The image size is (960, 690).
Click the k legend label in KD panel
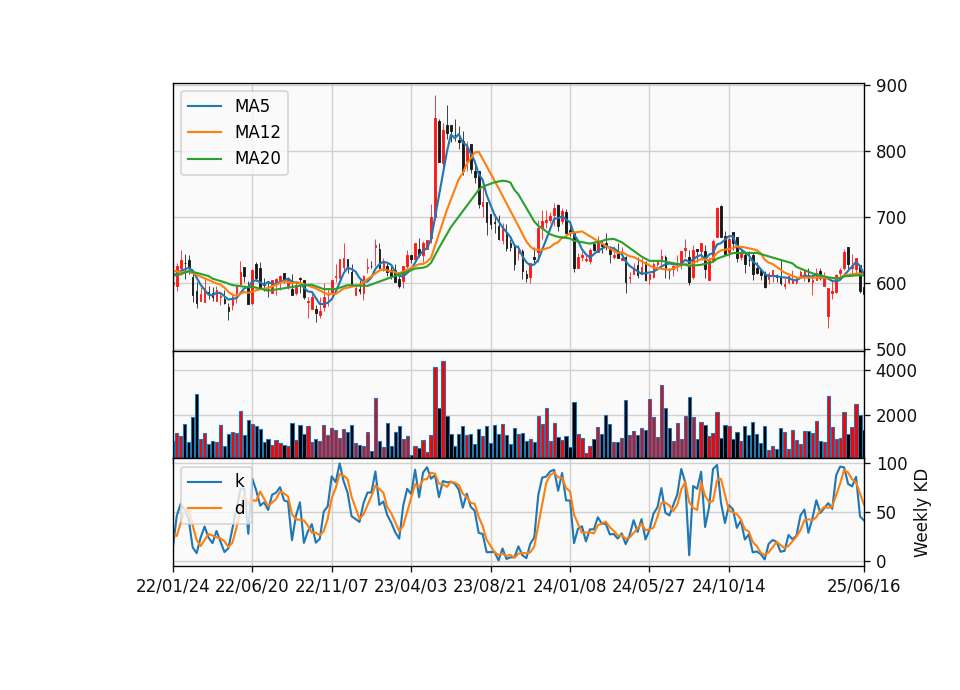239,481
